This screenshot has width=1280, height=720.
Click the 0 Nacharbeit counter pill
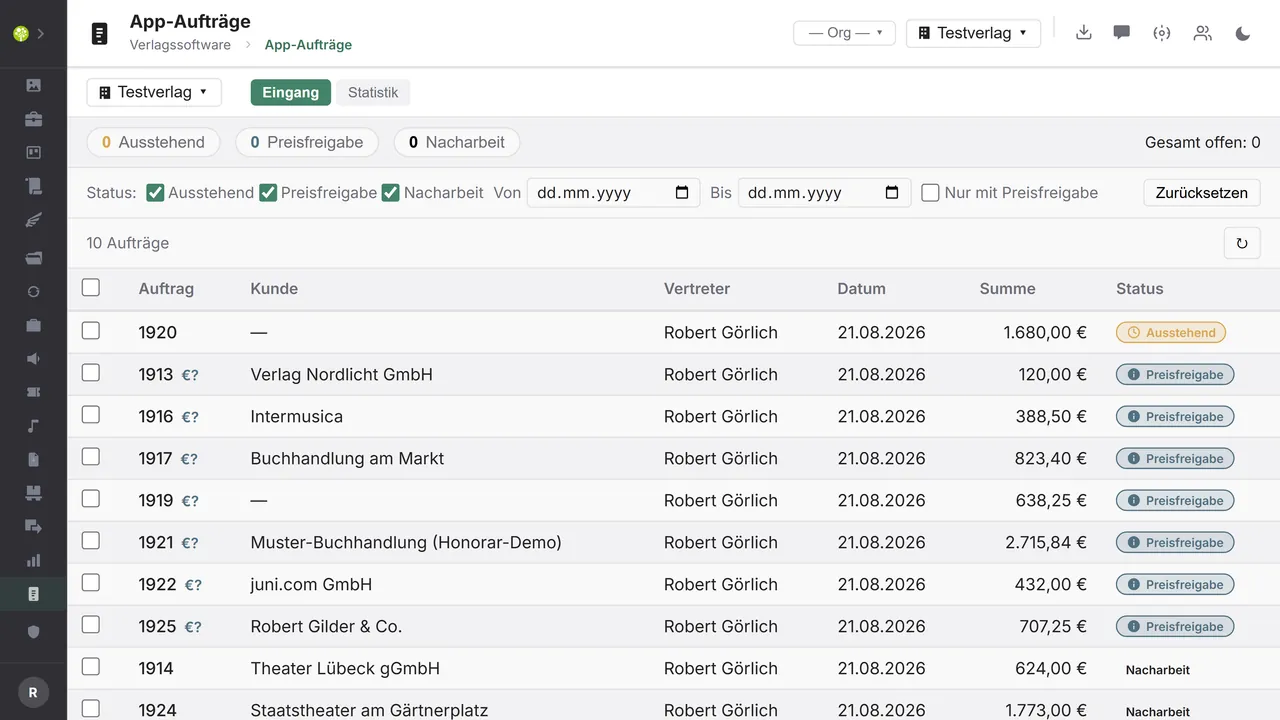click(457, 142)
